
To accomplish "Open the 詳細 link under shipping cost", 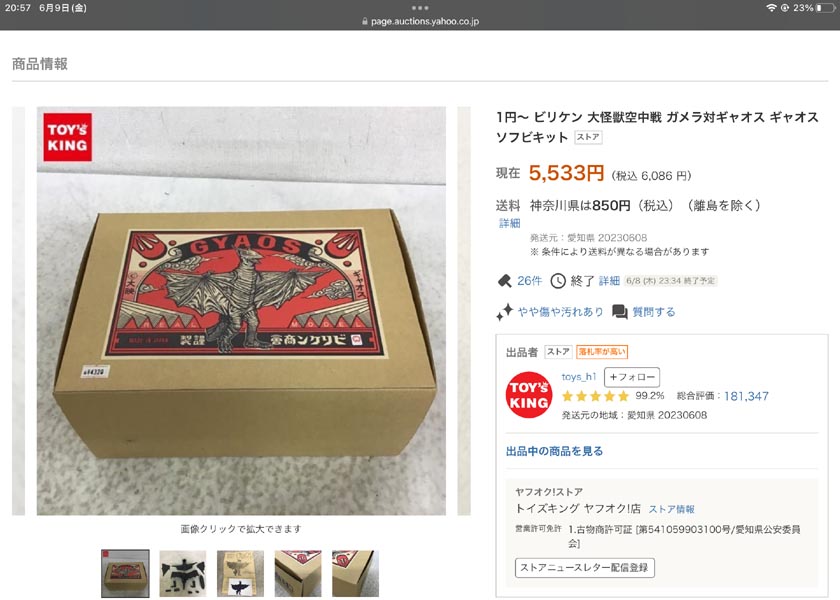I will pyautogui.click(x=509, y=223).
